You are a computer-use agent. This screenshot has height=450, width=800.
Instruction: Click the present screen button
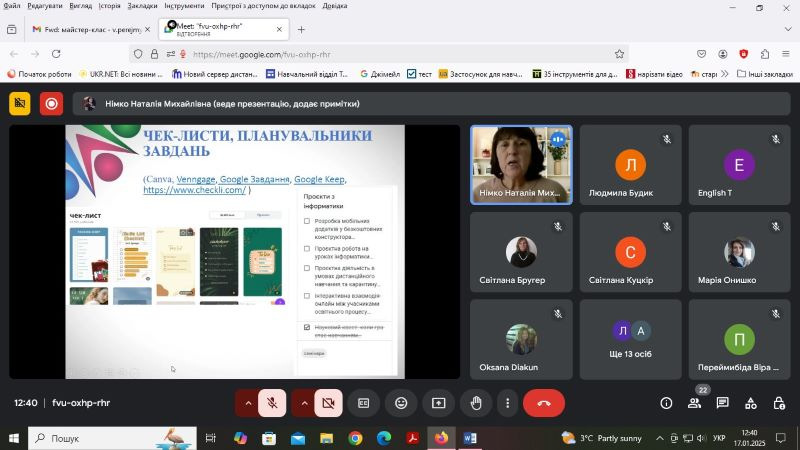click(438, 403)
